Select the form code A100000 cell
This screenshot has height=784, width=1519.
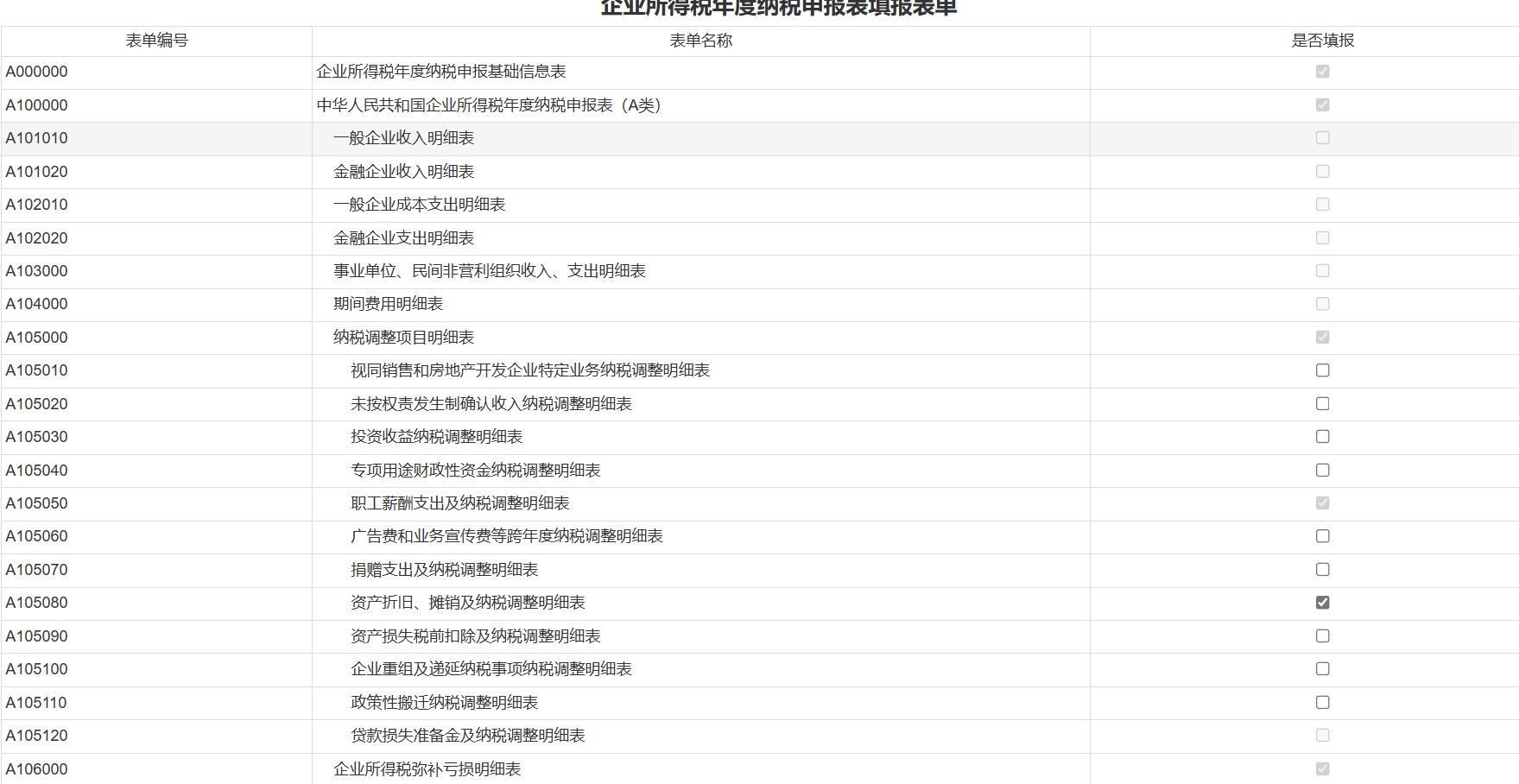pos(37,105)
